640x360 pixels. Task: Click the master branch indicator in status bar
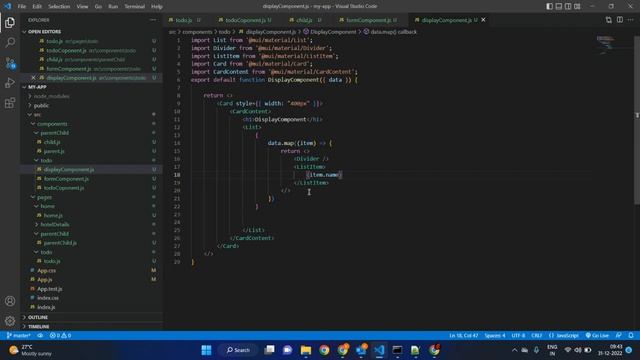pos(18,336)
